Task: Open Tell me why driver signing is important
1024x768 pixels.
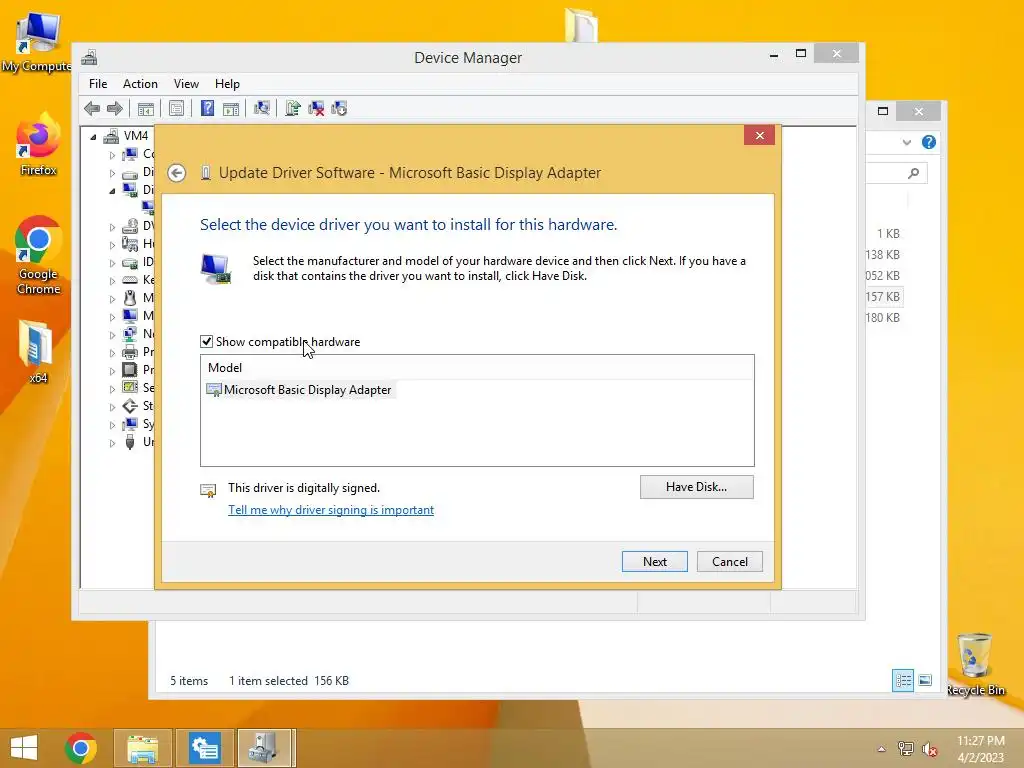Action: pyautogui.click(x=330, y=510)
